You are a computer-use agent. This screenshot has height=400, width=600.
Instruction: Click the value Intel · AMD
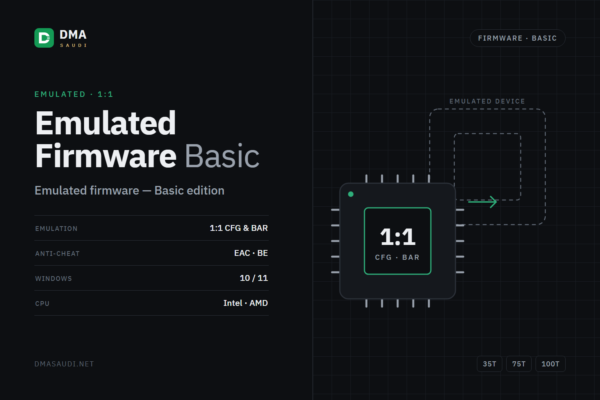point(246,303)
